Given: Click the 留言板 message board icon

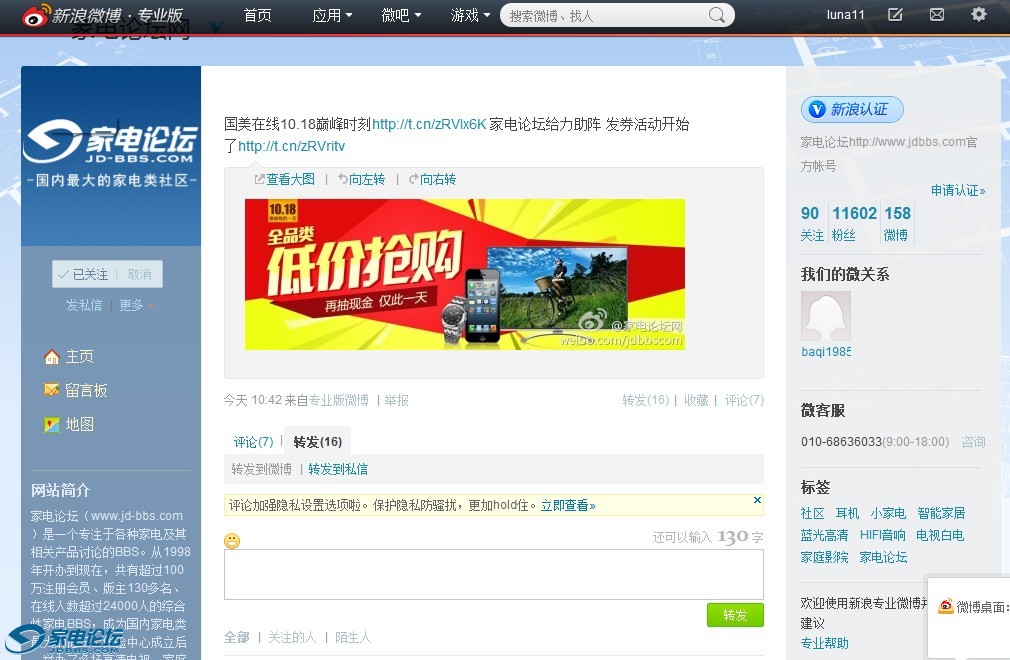Looking at the screenshot, I should point(52,390).
